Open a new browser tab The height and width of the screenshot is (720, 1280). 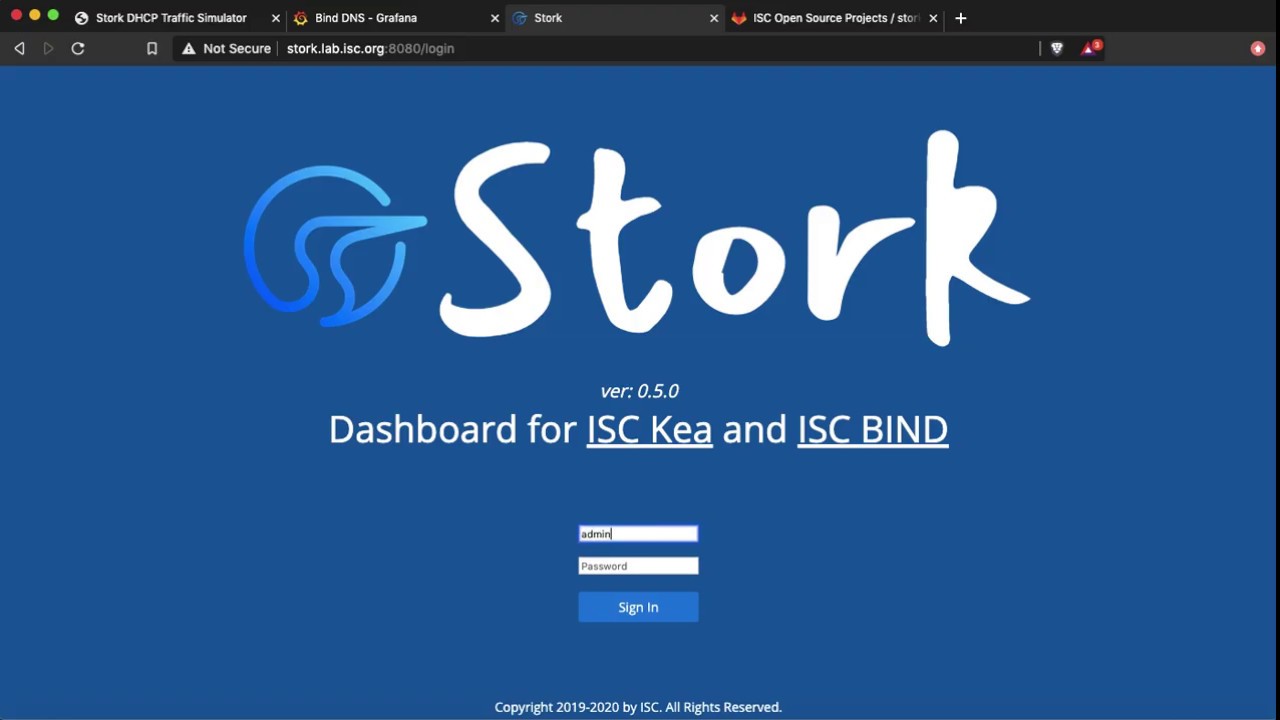click(961, 18)
